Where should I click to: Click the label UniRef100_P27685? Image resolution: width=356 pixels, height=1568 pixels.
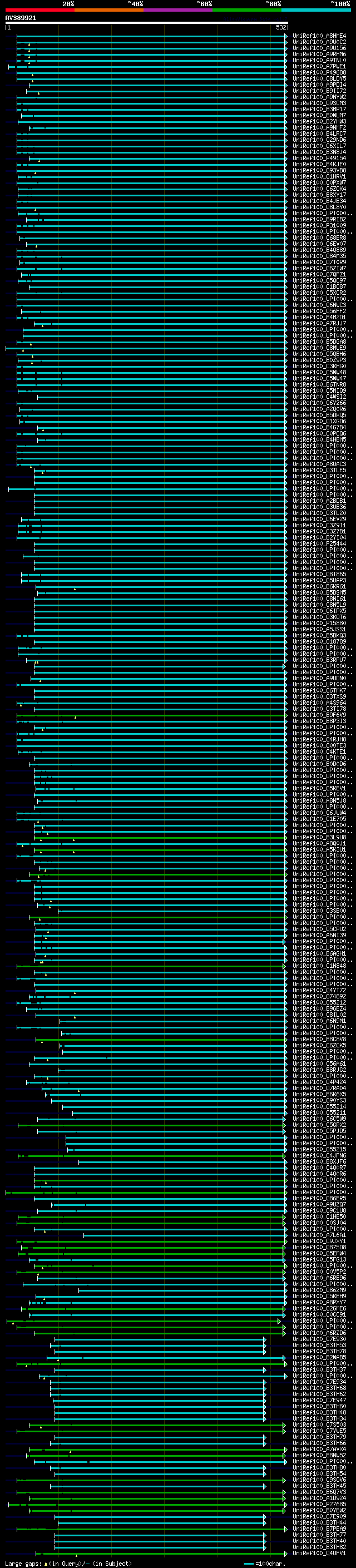pyautogui.click(x=319, y=1504)
